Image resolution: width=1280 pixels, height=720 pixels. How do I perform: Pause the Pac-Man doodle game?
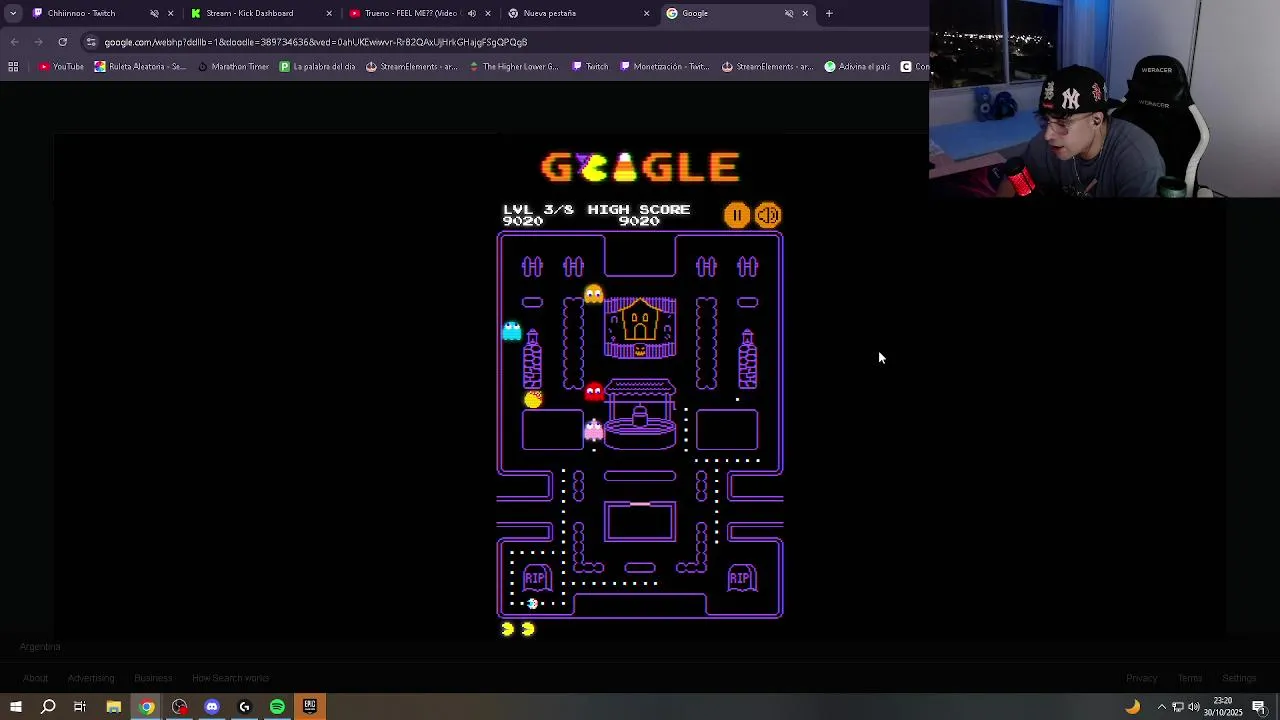coord(737,215)
